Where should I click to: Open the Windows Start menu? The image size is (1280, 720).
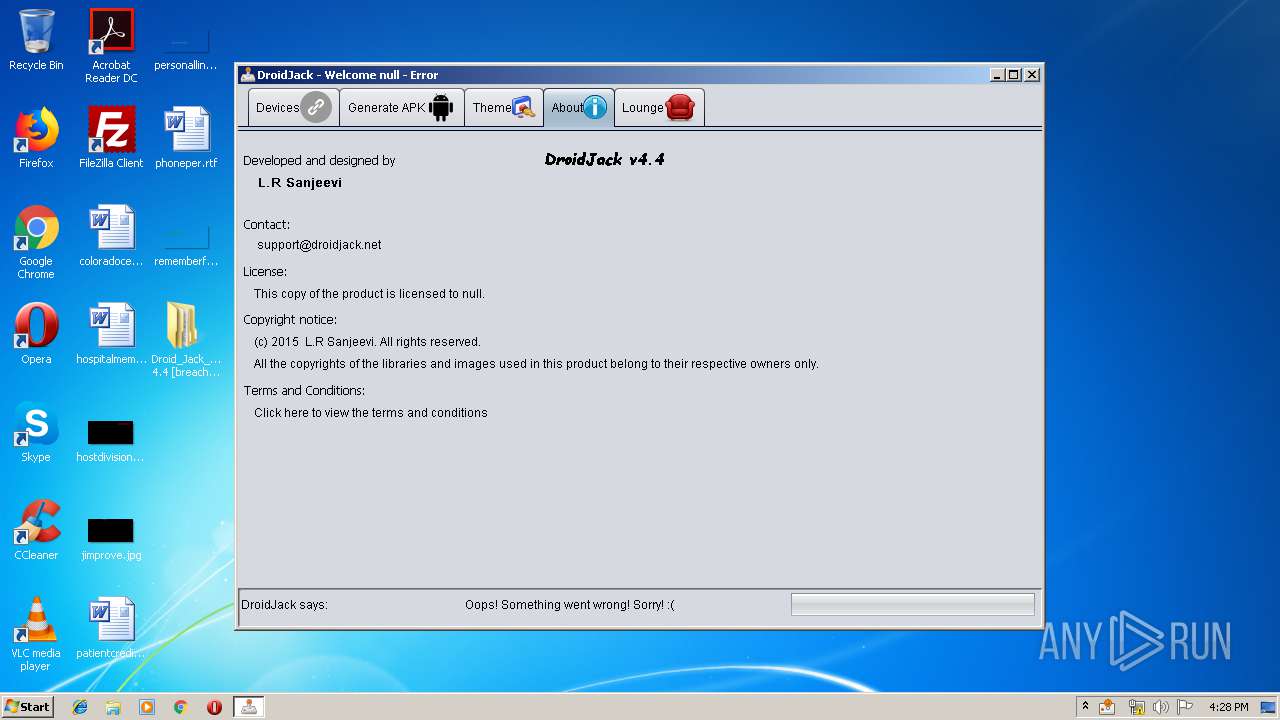(x=28, y=706)
